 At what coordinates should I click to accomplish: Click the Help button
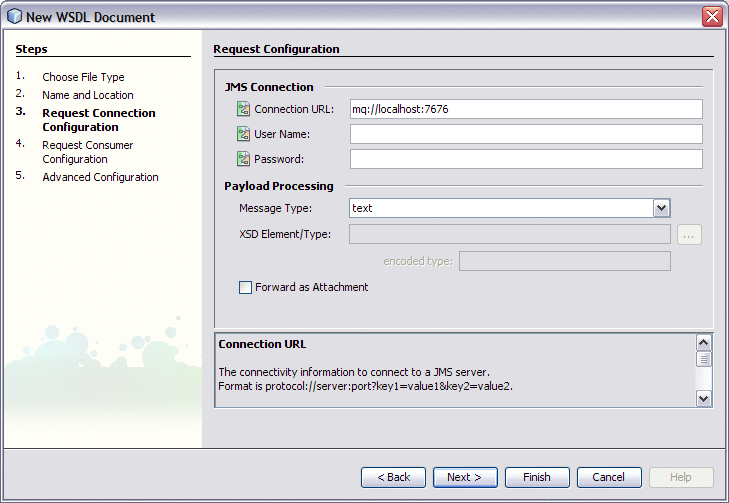point(681,477)
